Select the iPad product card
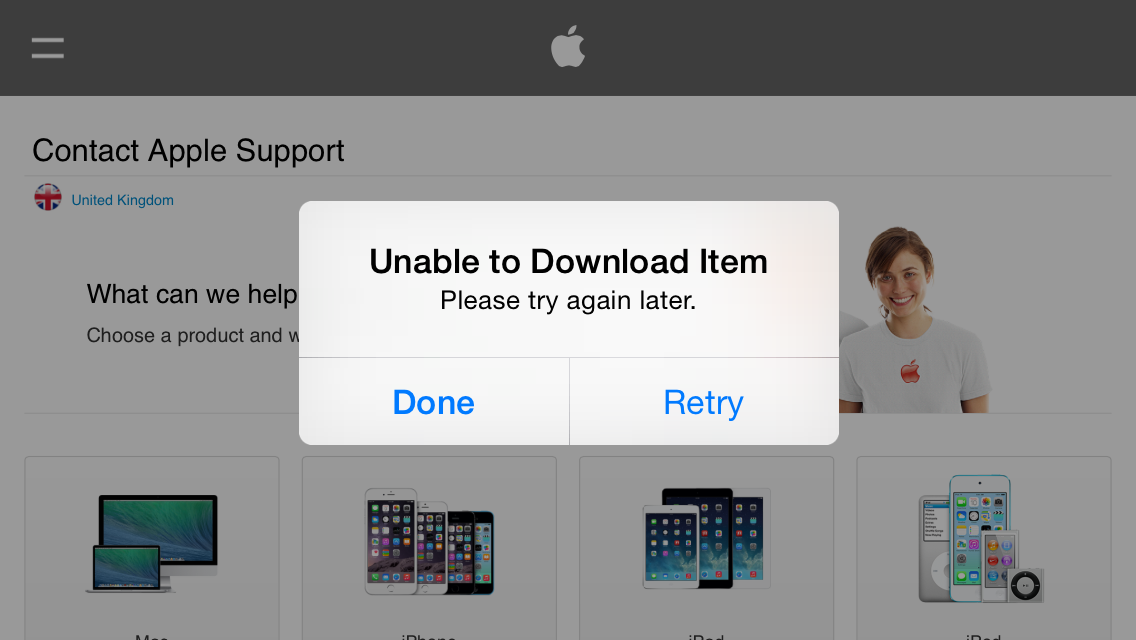 click(706, 548)
